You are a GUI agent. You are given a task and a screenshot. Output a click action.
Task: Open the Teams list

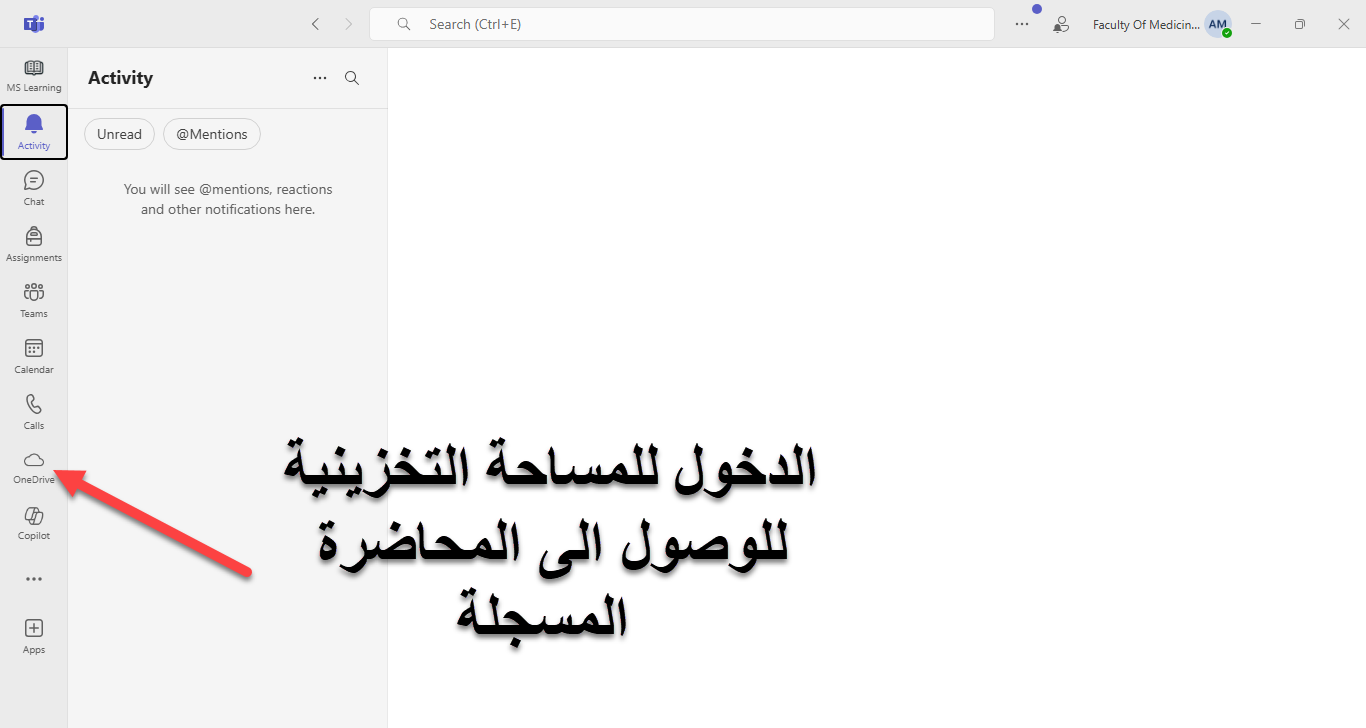tap(34, 300)
